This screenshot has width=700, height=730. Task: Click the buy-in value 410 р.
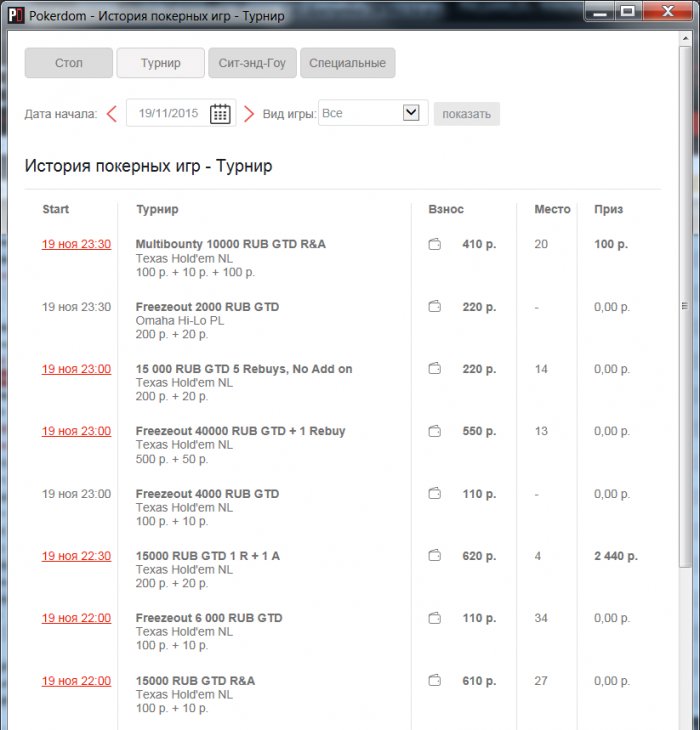[479, 244]
